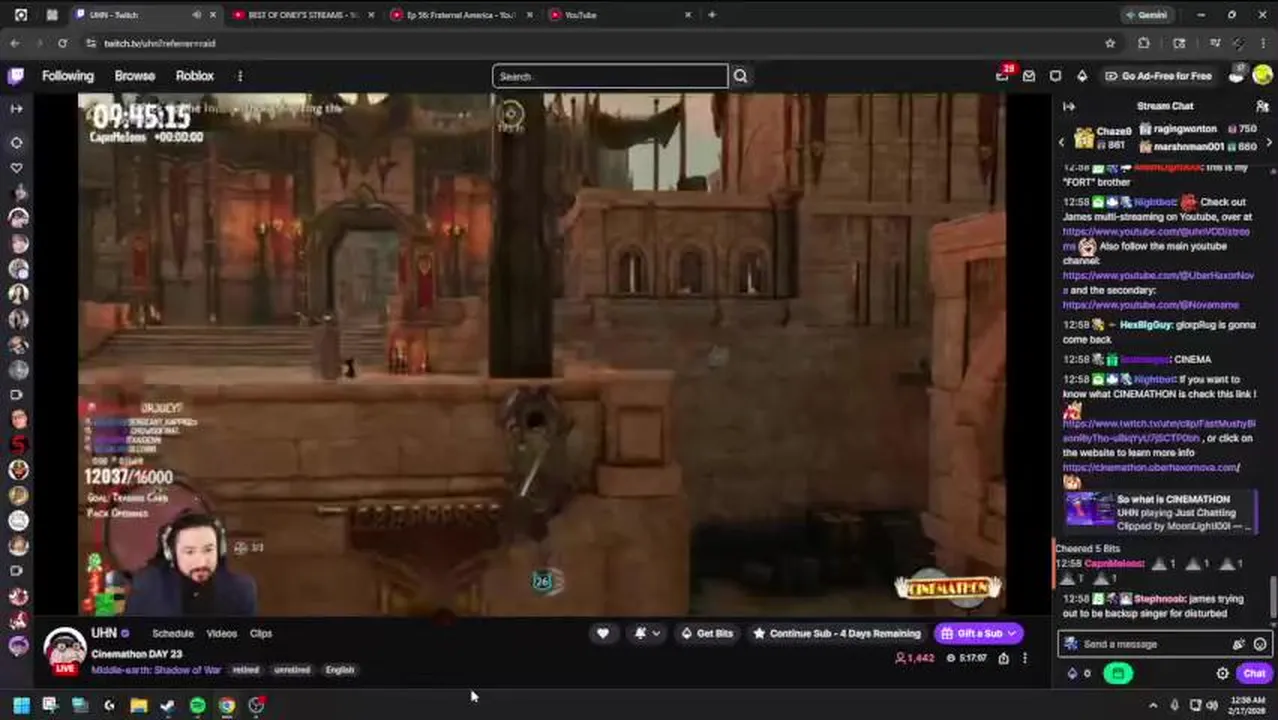Switch to Ep 56: Fraternal America tab
Viewport: 1278px width, 720px height.
click(460, 15)
